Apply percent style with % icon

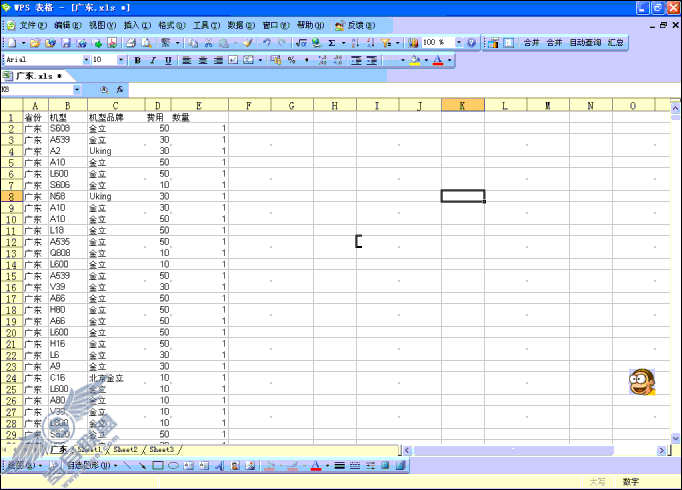(291, 60)
